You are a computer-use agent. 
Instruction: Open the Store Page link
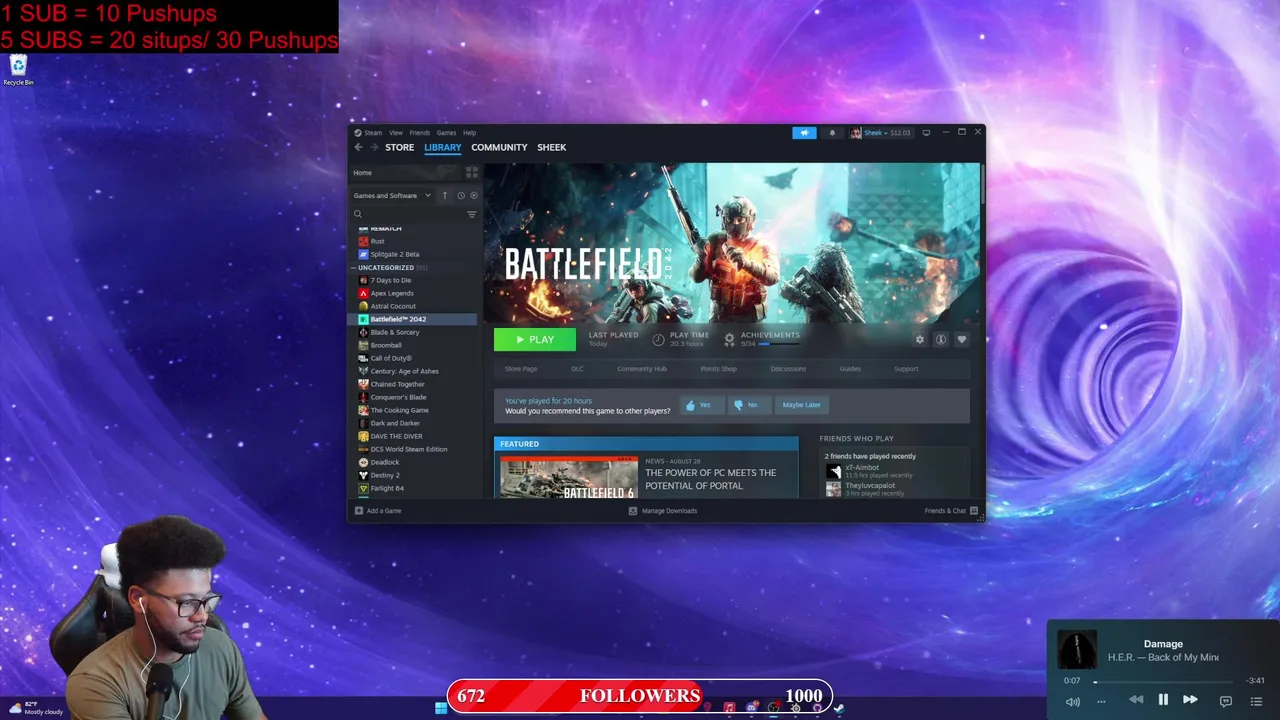pos(521,369)
